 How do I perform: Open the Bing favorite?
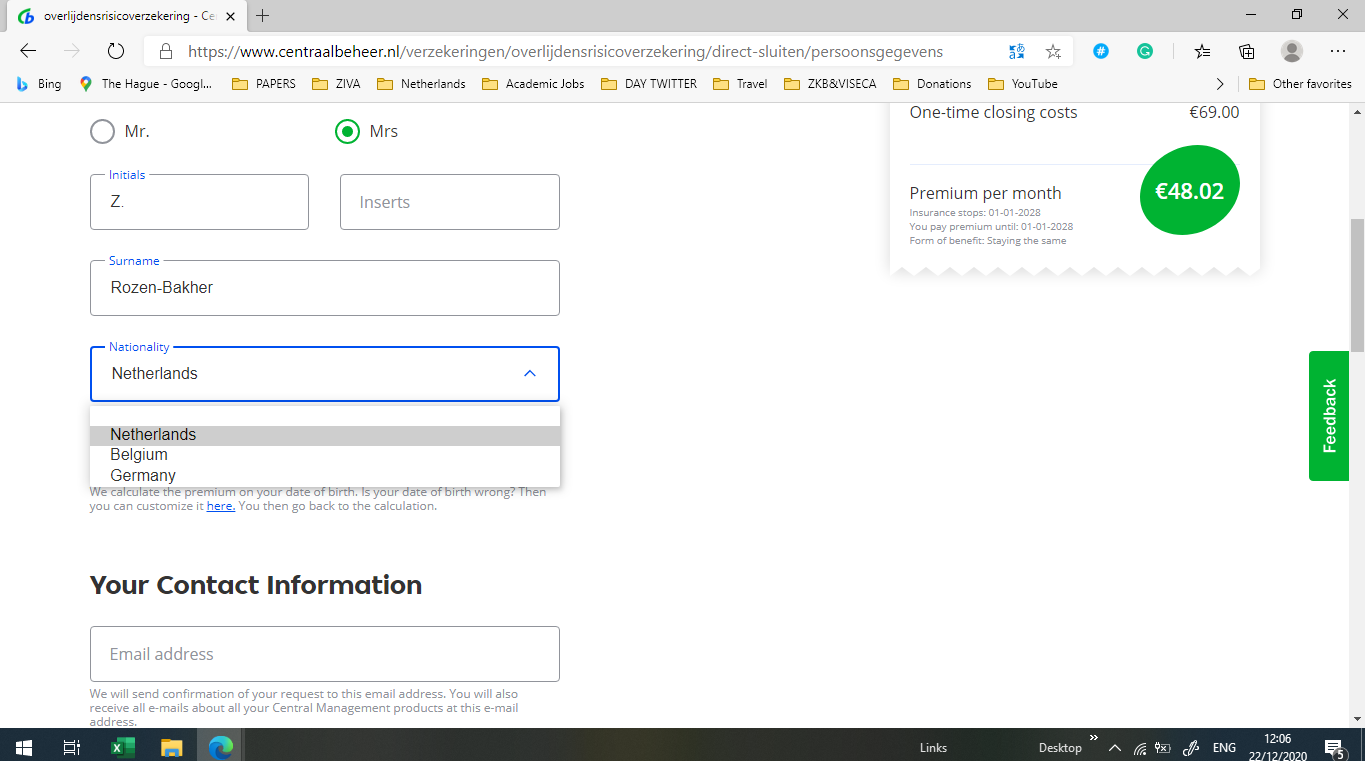tap(38, 84)
